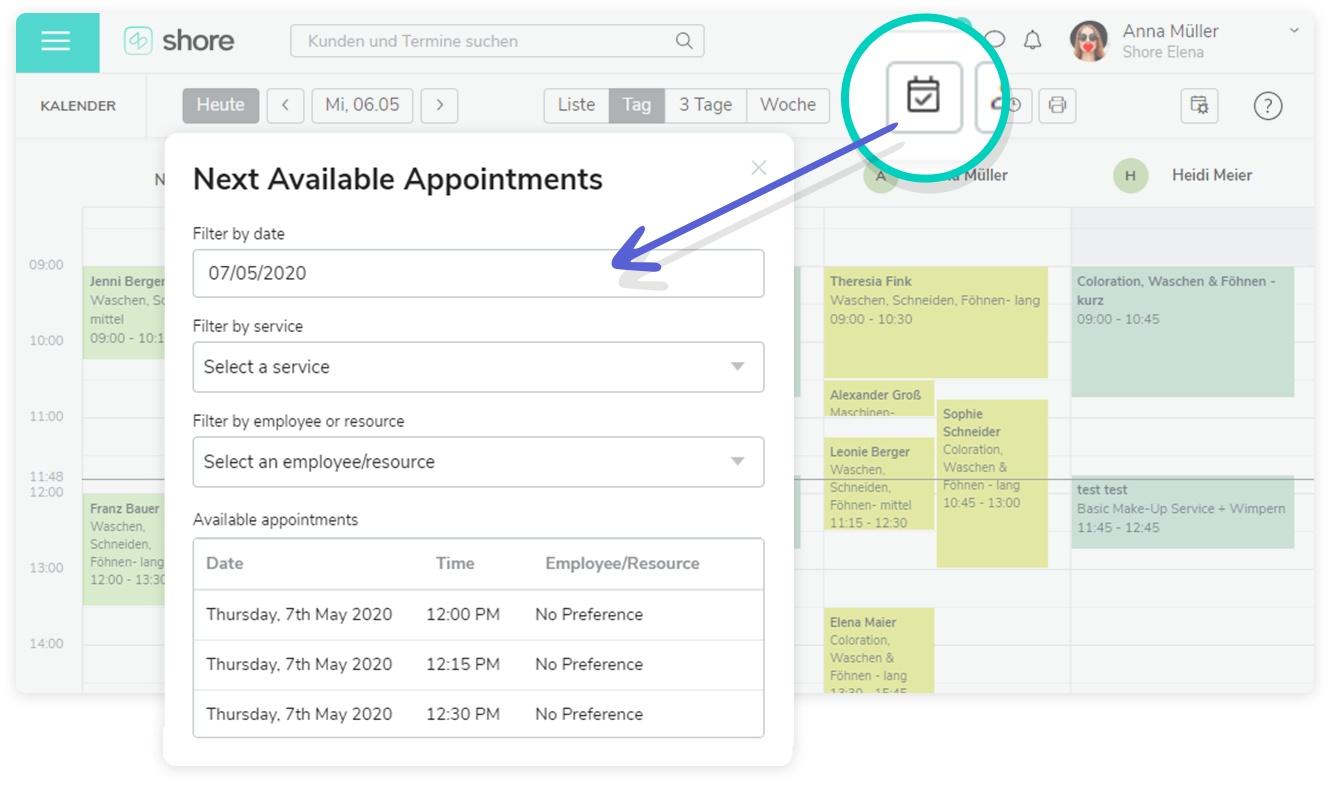1329x790 pixels.
Task: Click the Filter by date input field
Action: (478, 273)
